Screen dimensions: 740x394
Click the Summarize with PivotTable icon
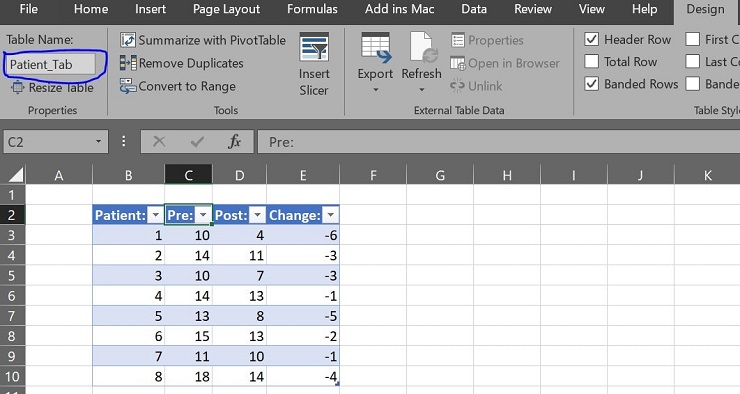coord(127,40)
